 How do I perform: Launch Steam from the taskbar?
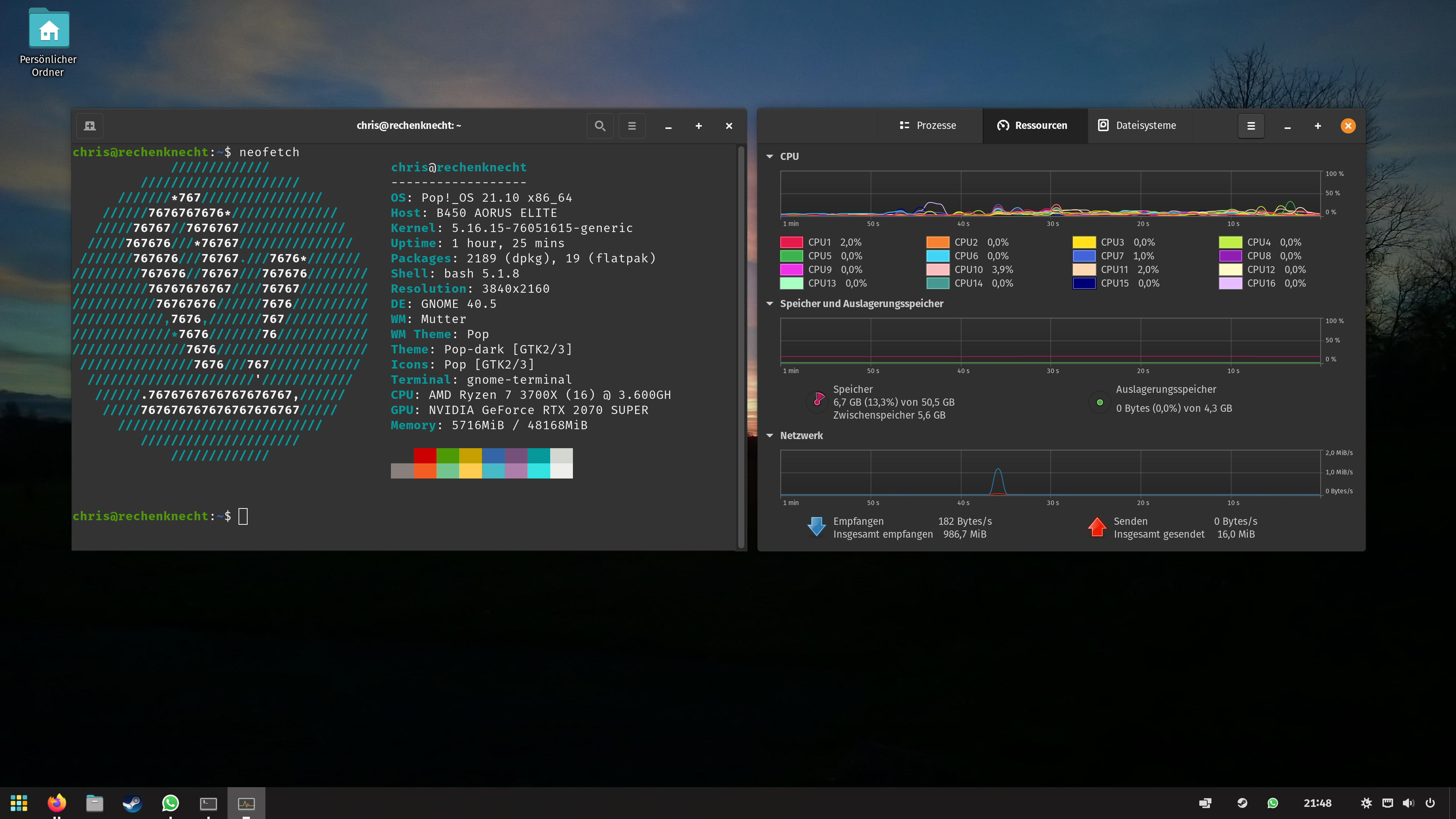click(x=132, y=803)
